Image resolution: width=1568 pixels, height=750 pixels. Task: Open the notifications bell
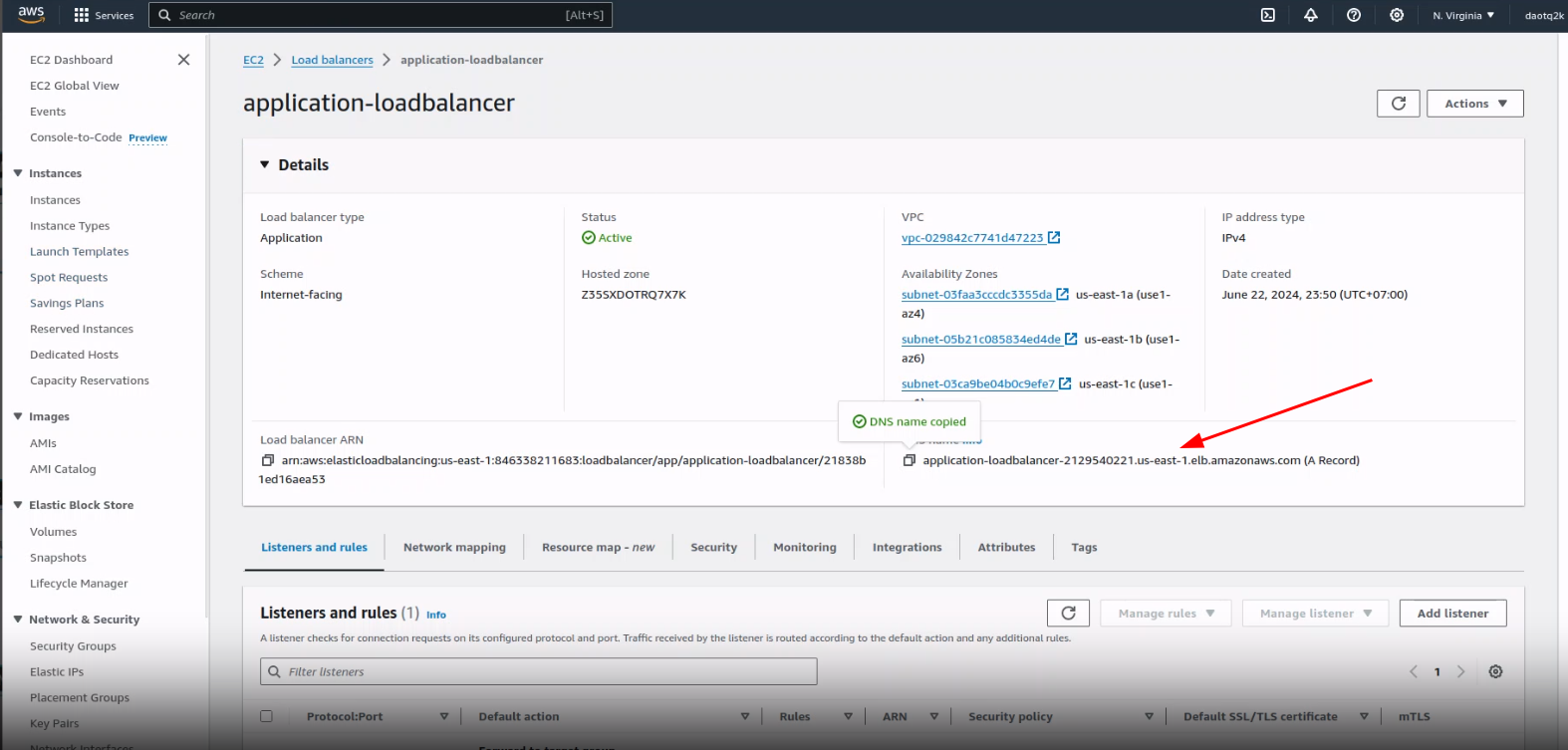tap(1311, 15)
